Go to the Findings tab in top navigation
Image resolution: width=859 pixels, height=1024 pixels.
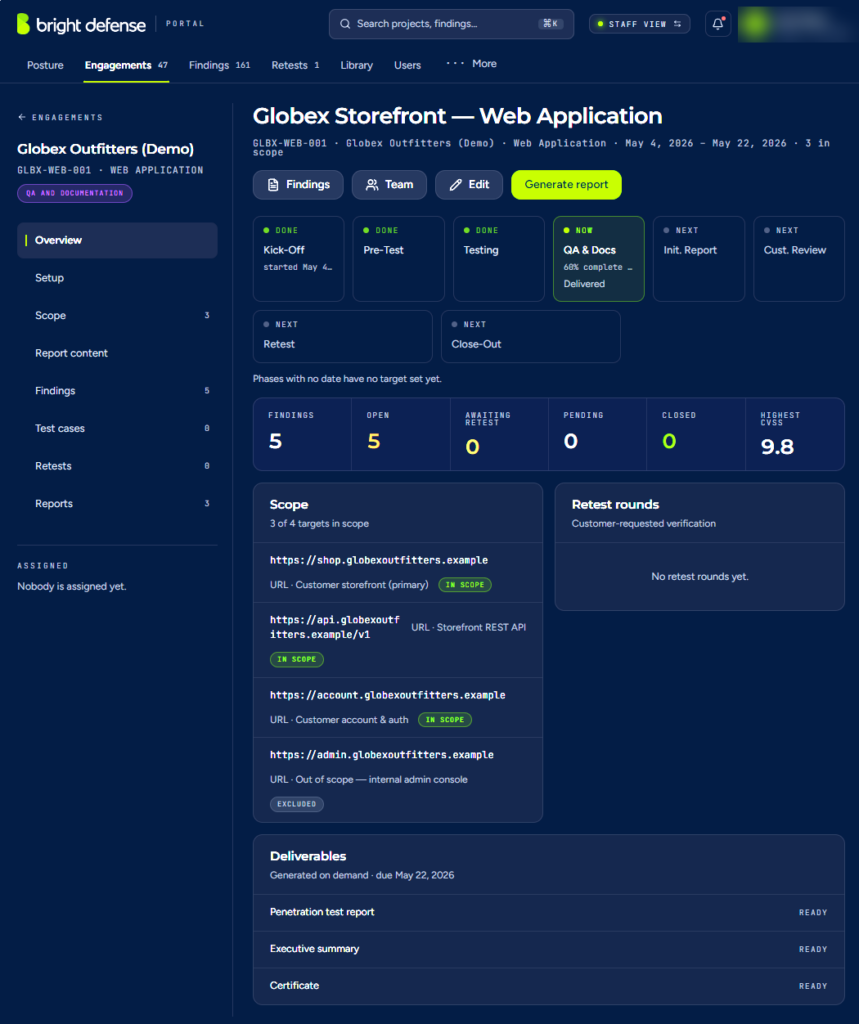click(219, 65)
